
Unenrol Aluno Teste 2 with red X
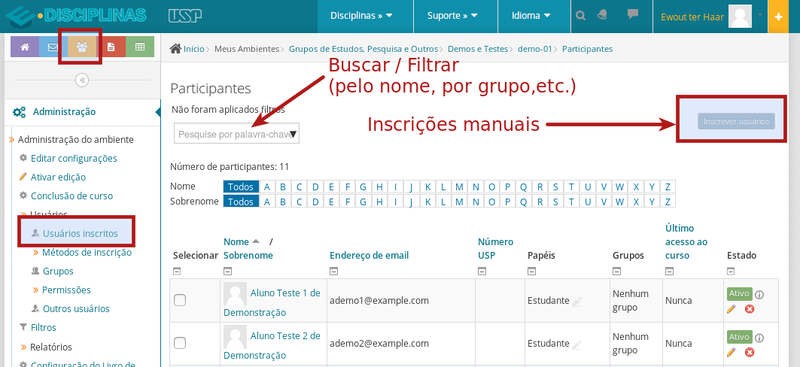click(x=749, y=352)
